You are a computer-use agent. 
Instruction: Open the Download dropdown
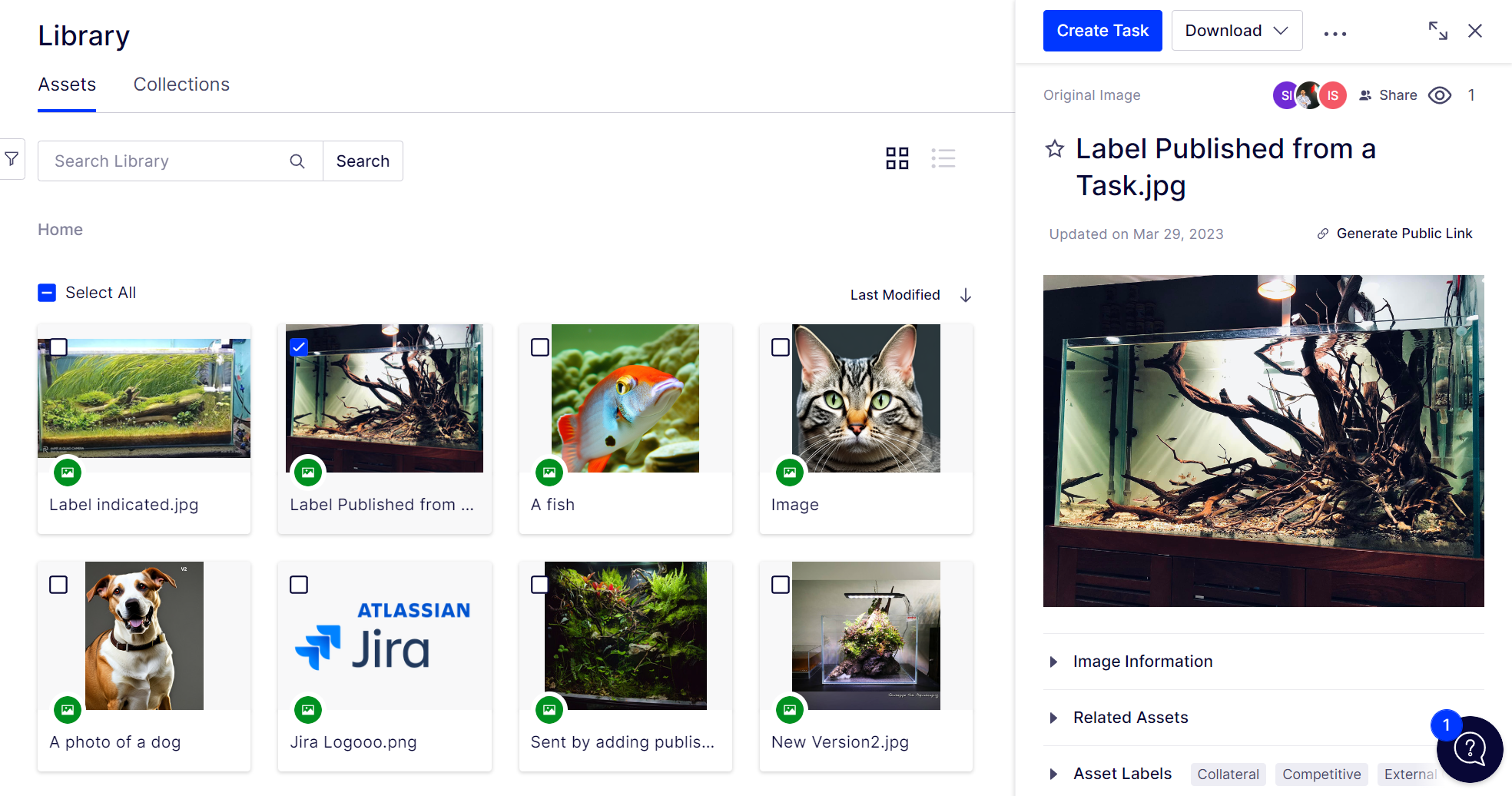1236,31
